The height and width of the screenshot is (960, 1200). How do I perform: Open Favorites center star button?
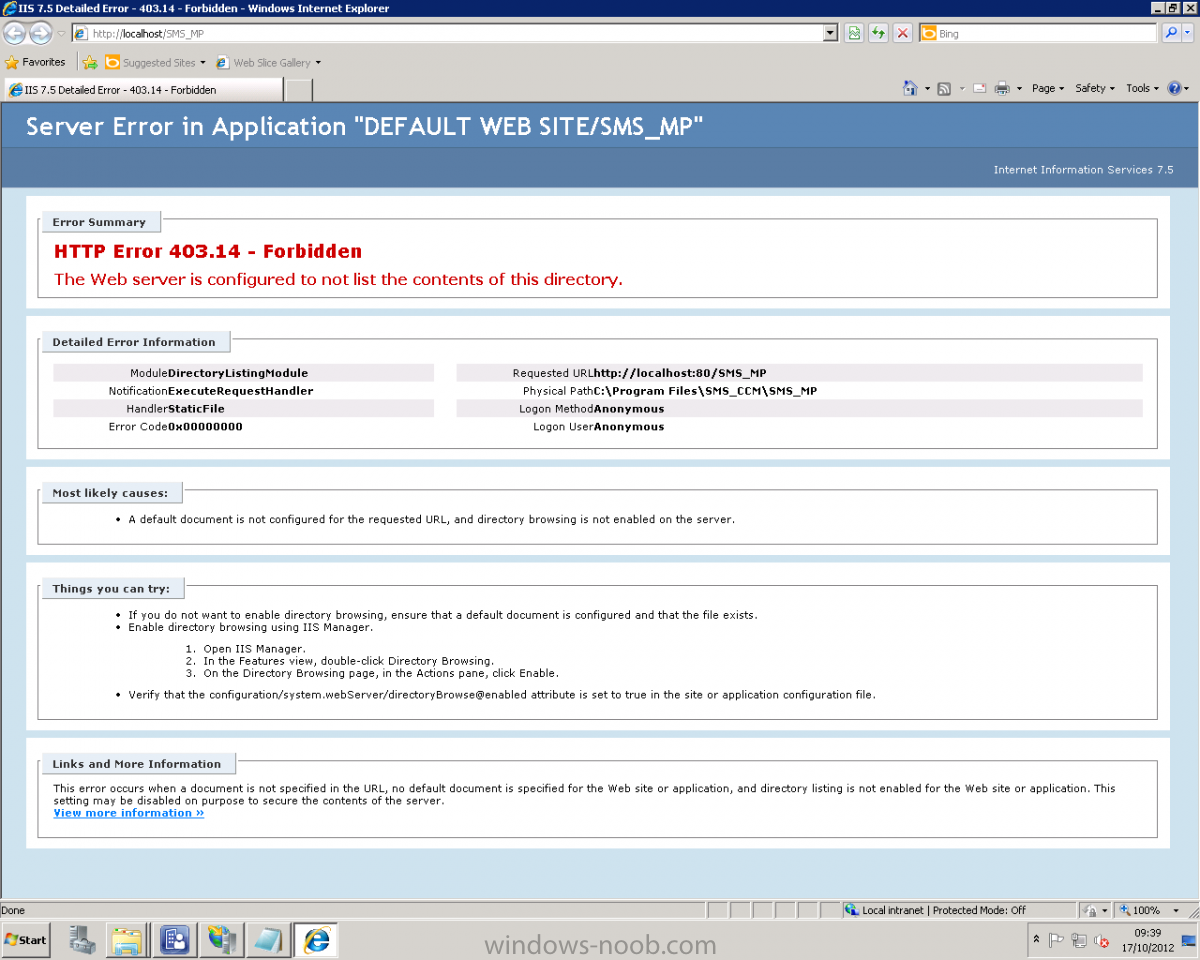12,62
